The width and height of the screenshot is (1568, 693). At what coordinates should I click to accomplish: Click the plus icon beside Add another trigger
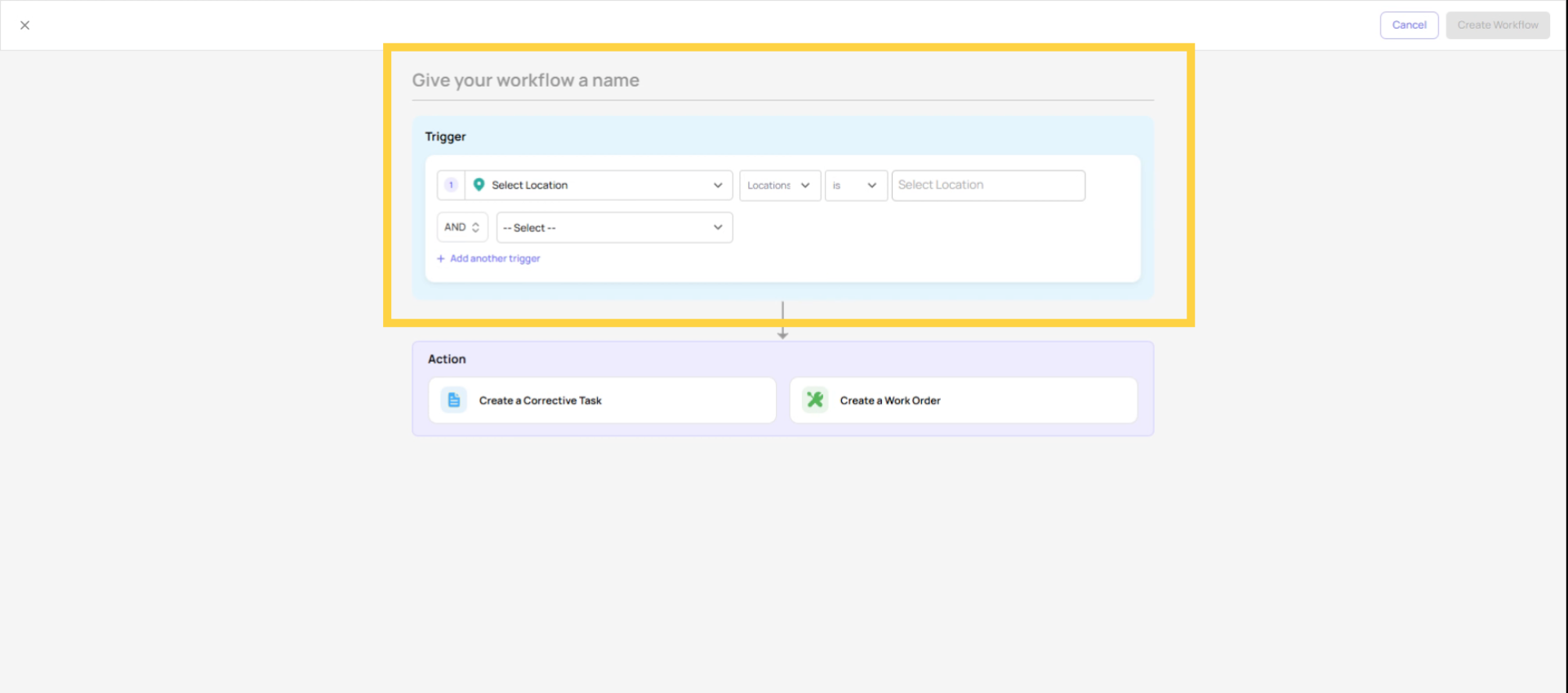441,258
